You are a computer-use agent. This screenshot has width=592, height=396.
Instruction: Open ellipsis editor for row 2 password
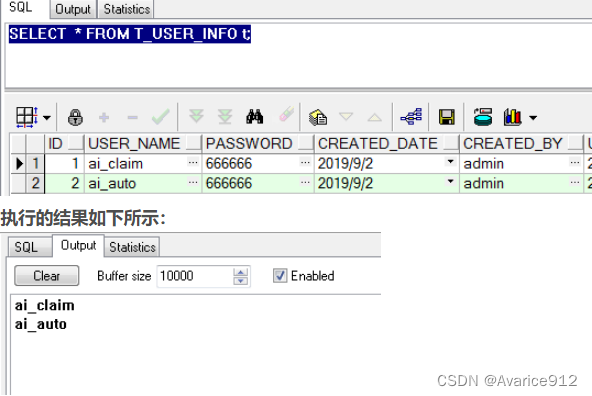pos(305,182)
